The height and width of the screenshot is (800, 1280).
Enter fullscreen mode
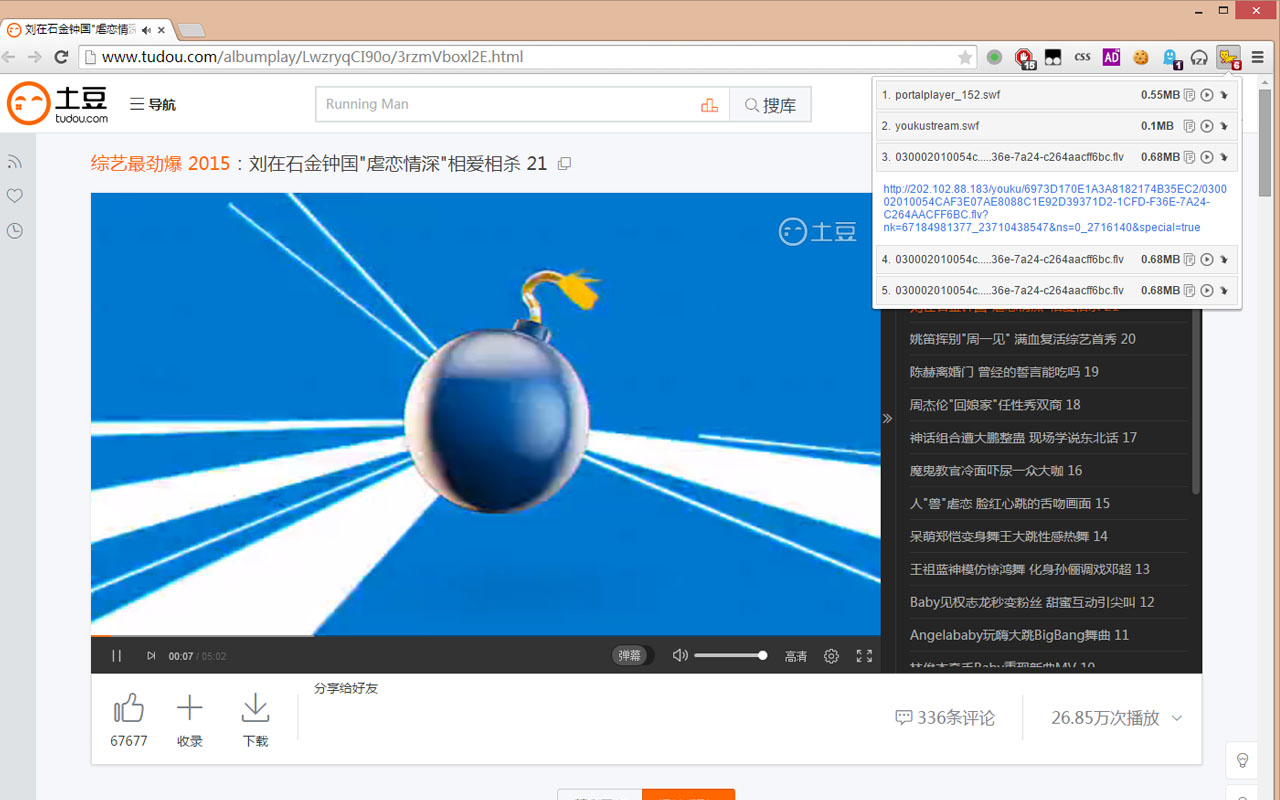[x=865, y=656]
